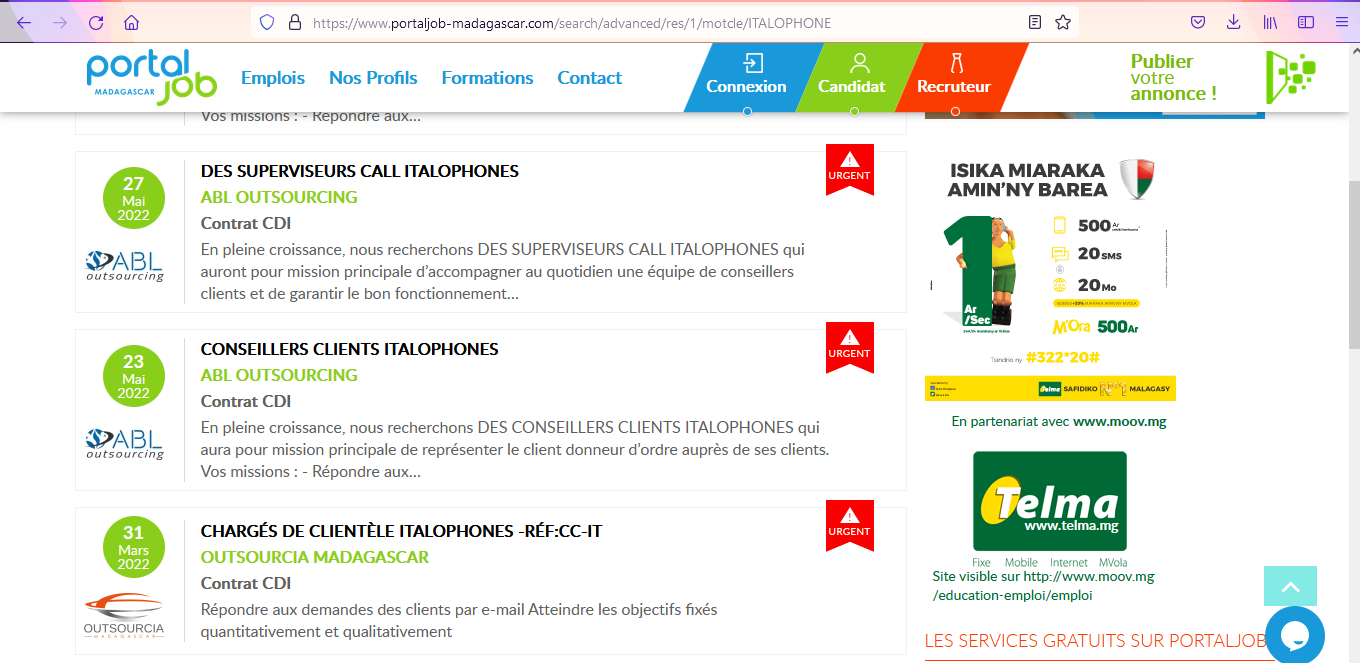This screenshot has width=1360, height=663.
Task: Click URGENT ribbon on Chargés de Clientèle listing
Action: point(850,524)
